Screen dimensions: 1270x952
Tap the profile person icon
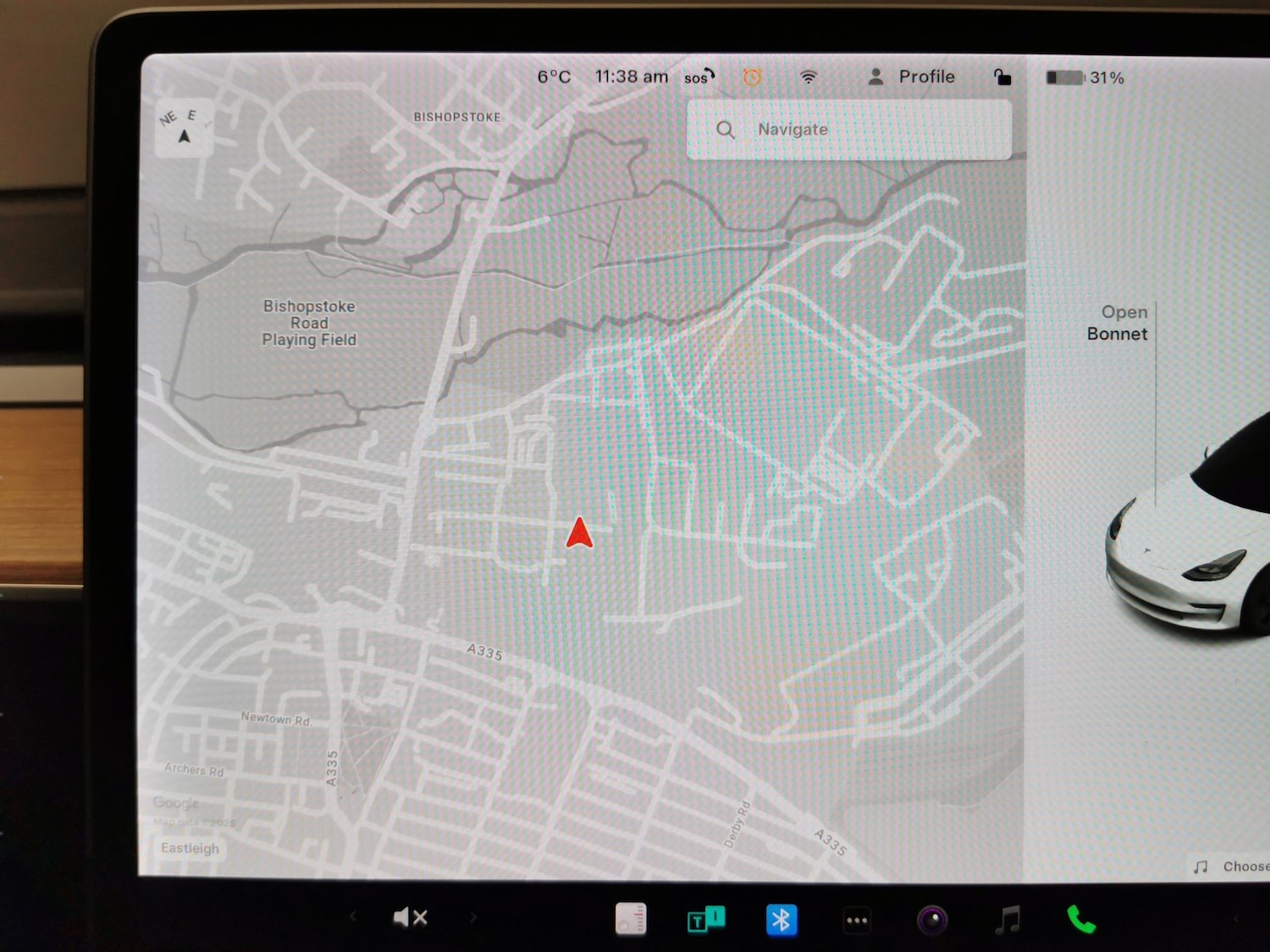click(876, 77)
